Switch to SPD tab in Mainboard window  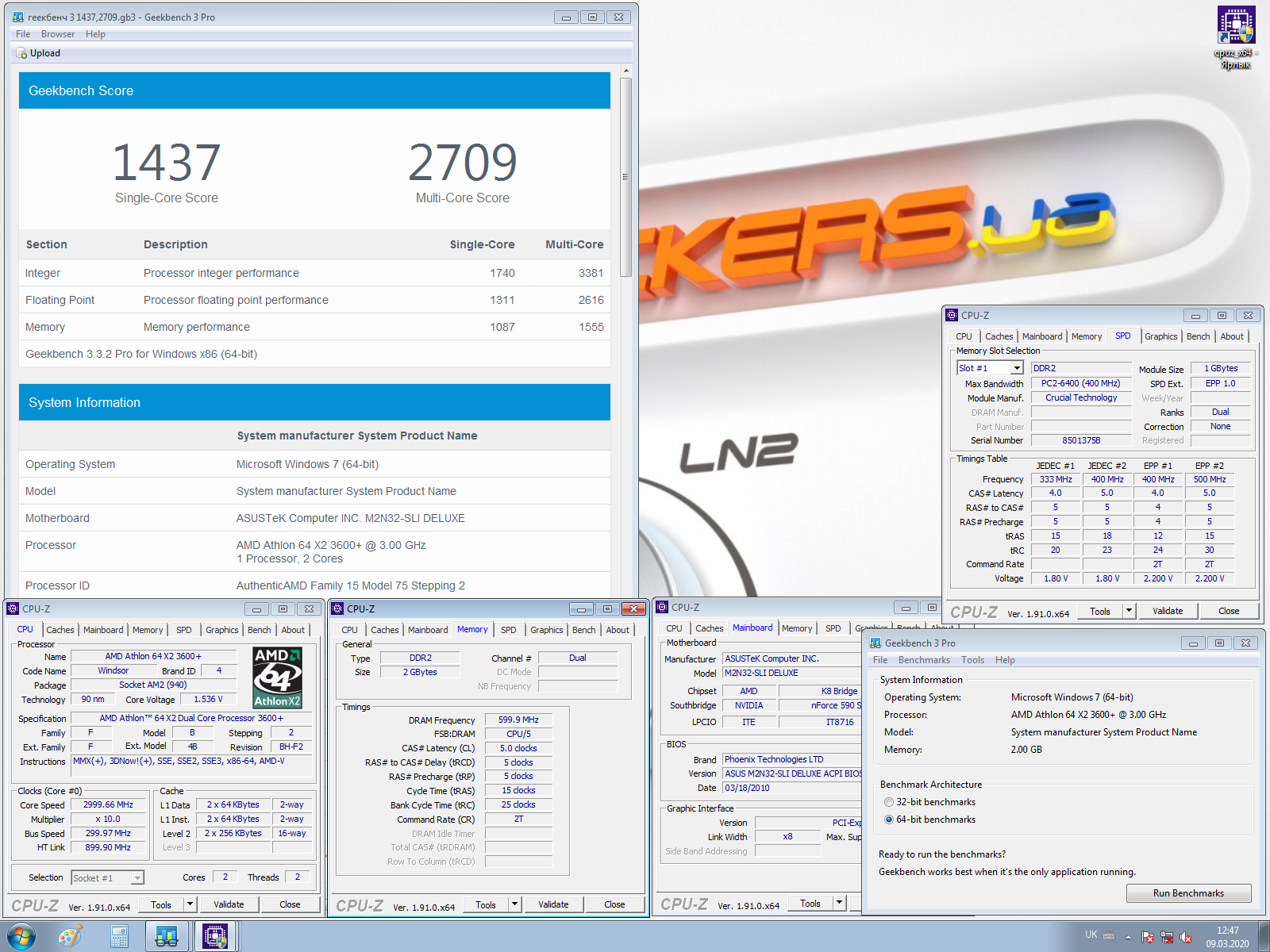pos(833,628)
